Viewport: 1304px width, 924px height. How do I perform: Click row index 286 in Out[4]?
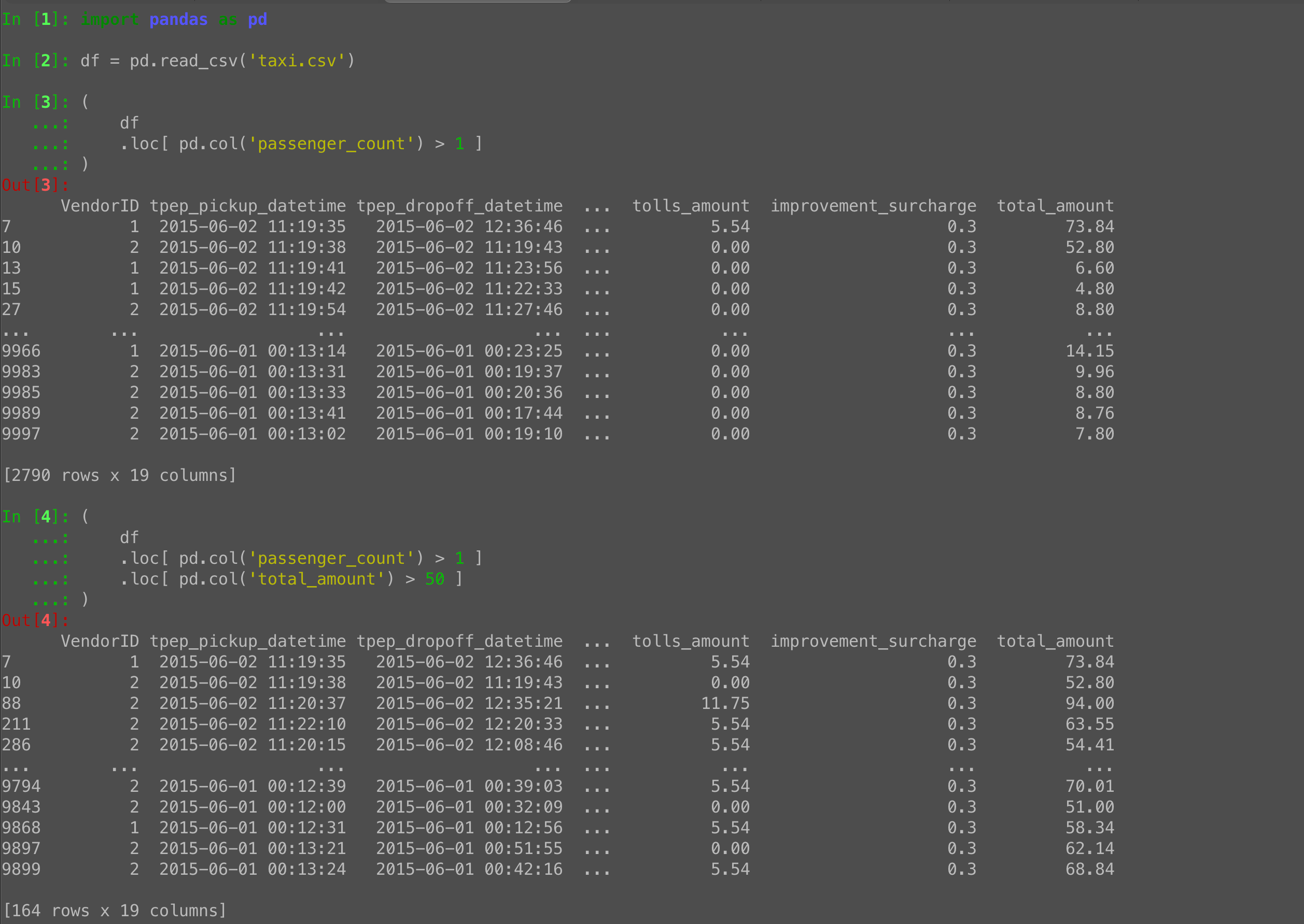(16, 745)
